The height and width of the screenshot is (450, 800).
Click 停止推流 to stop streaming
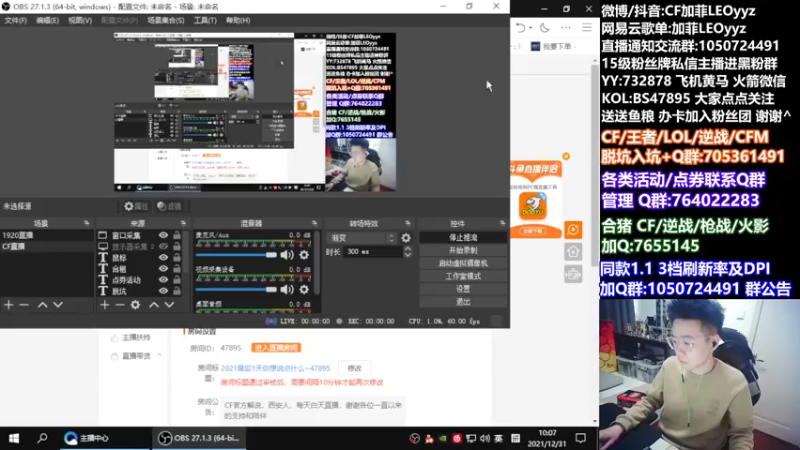coord(463,237)
